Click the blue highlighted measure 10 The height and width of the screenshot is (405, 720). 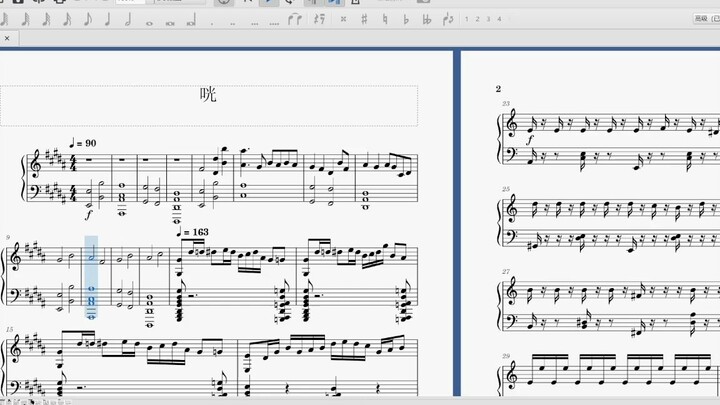click(x=91, y=278)
